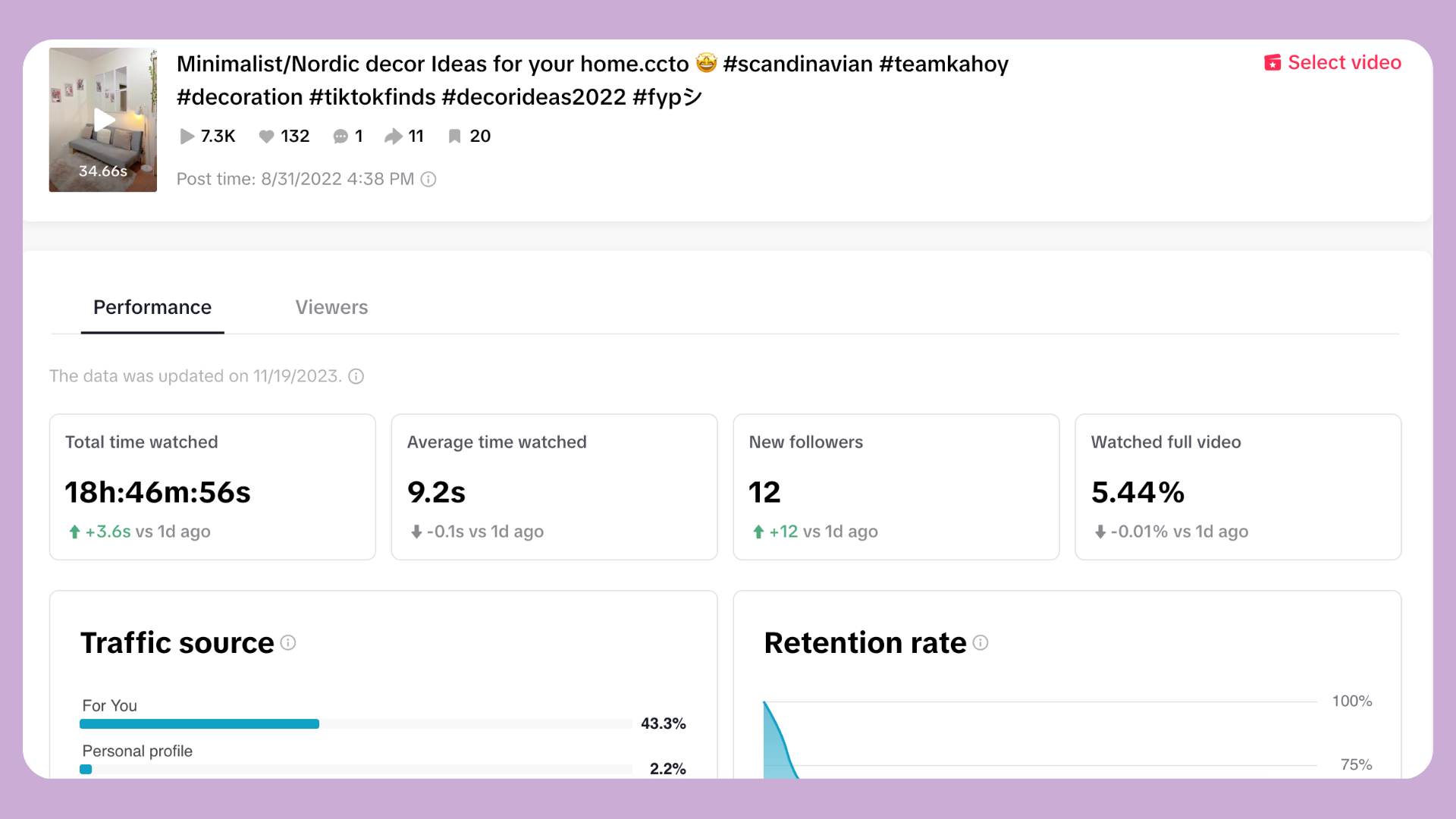Click the Total time watched card

click(212, 487)
